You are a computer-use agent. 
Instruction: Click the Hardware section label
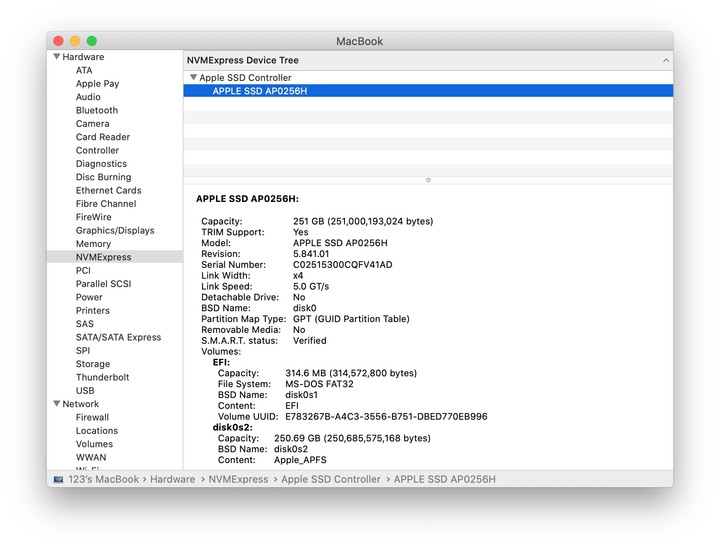coord(83,57)
